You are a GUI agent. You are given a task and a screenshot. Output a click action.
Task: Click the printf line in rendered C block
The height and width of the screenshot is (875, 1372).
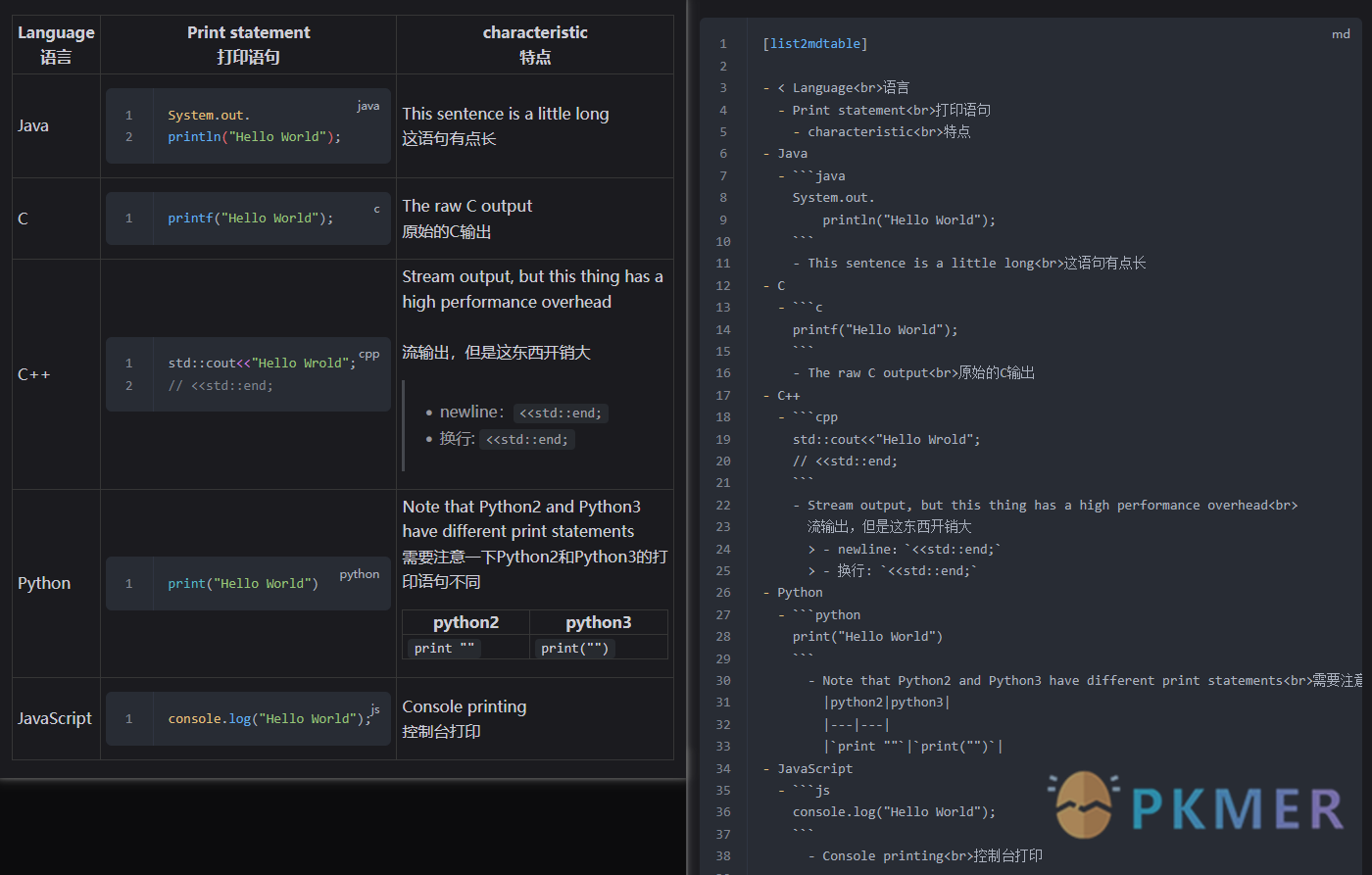tap(251, 219)
